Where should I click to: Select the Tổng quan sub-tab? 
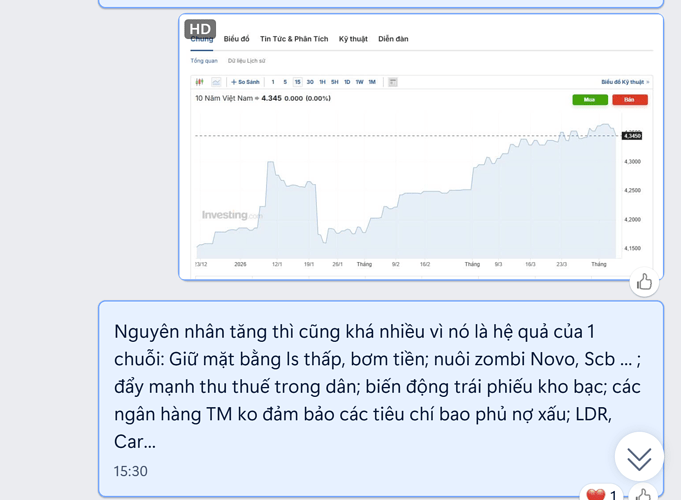pyautogui.click(x=204, y=61)
